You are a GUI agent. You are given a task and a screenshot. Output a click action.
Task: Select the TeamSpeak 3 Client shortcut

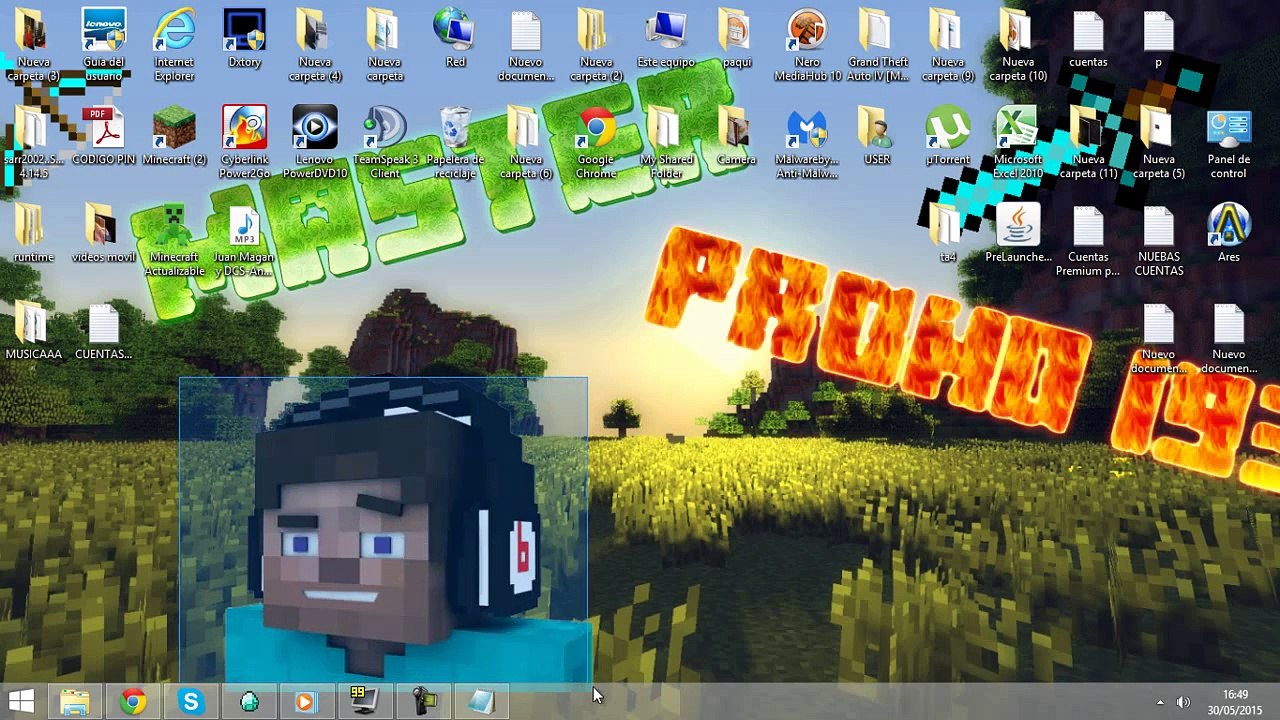click(x=385, y=142)
